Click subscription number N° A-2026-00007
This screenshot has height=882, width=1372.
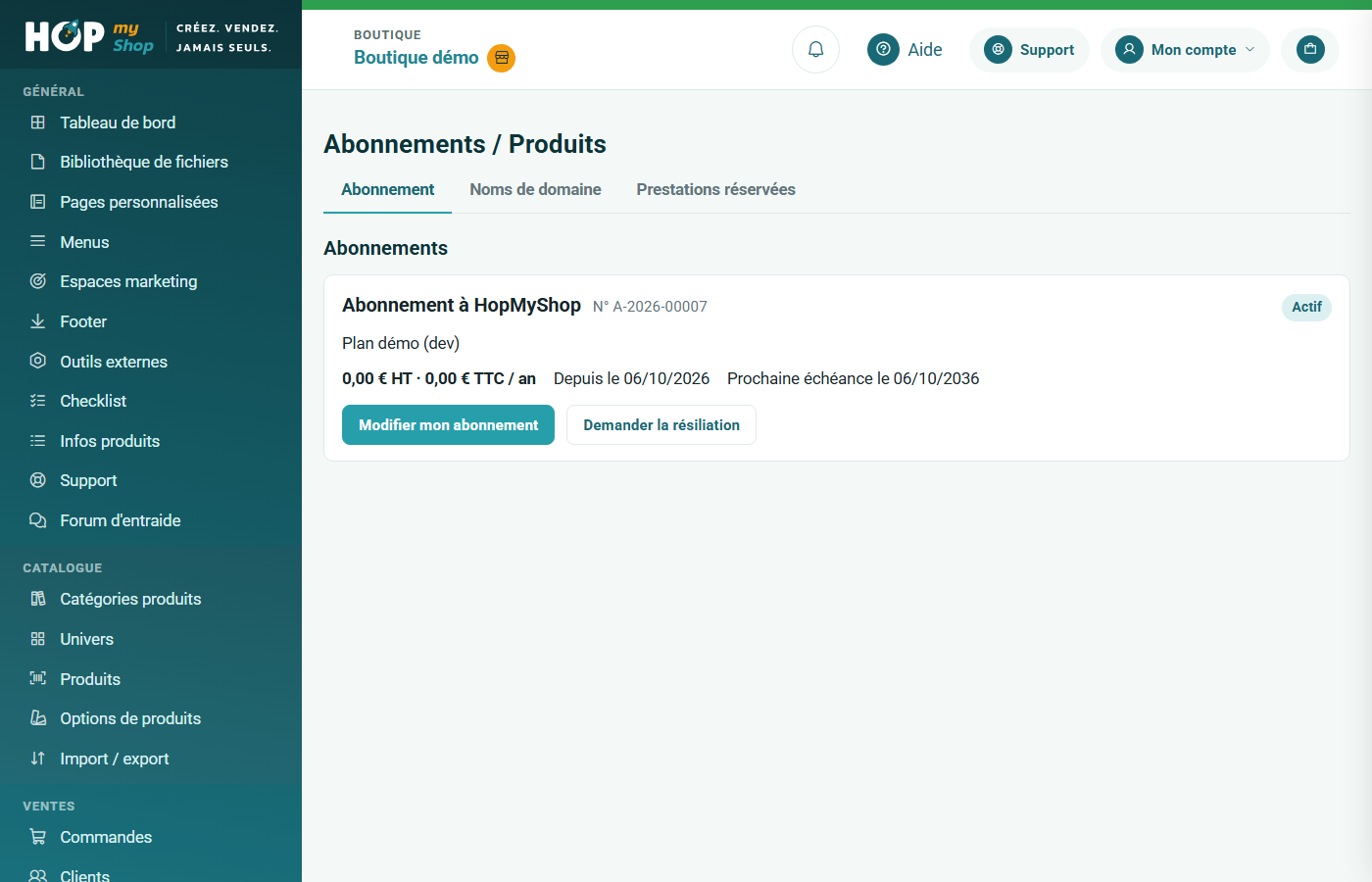pyautogui.click(x=650, y=307)
